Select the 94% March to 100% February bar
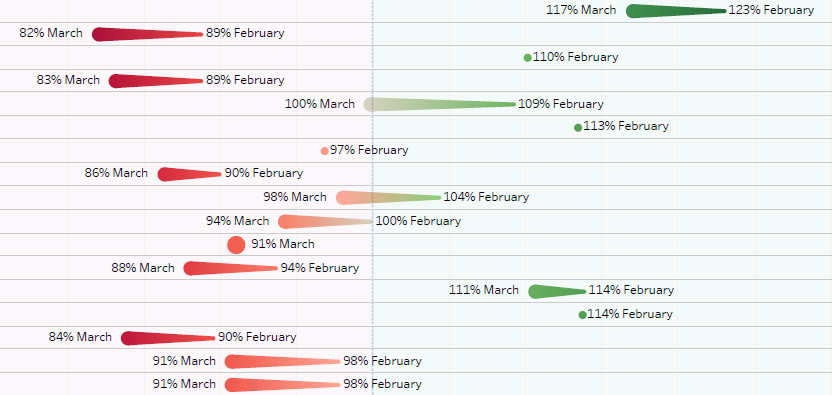832x395 pixels. coord(326,221)
